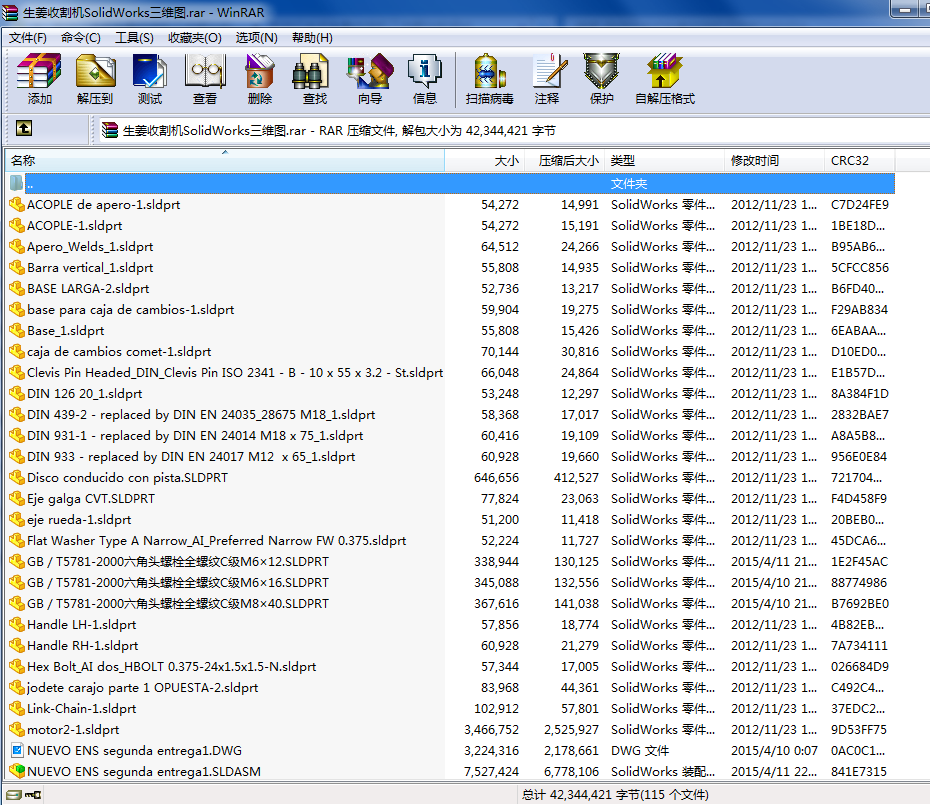930x805 pixels.
Task: Click the 添加 (Add) toolbar icon
Action: click(39, 79)
